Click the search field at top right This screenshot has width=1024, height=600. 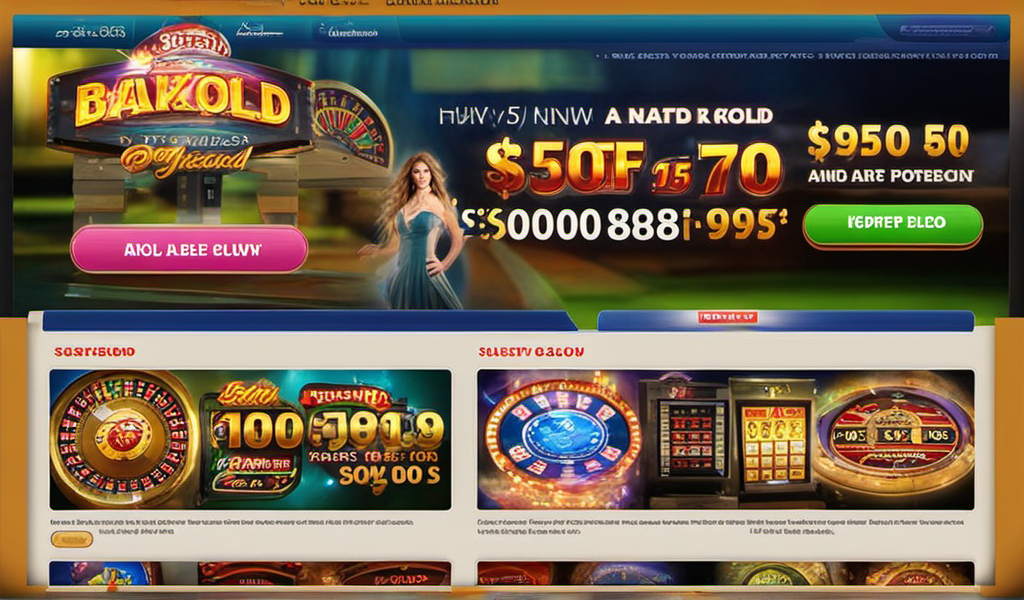(x=946, y=29)
